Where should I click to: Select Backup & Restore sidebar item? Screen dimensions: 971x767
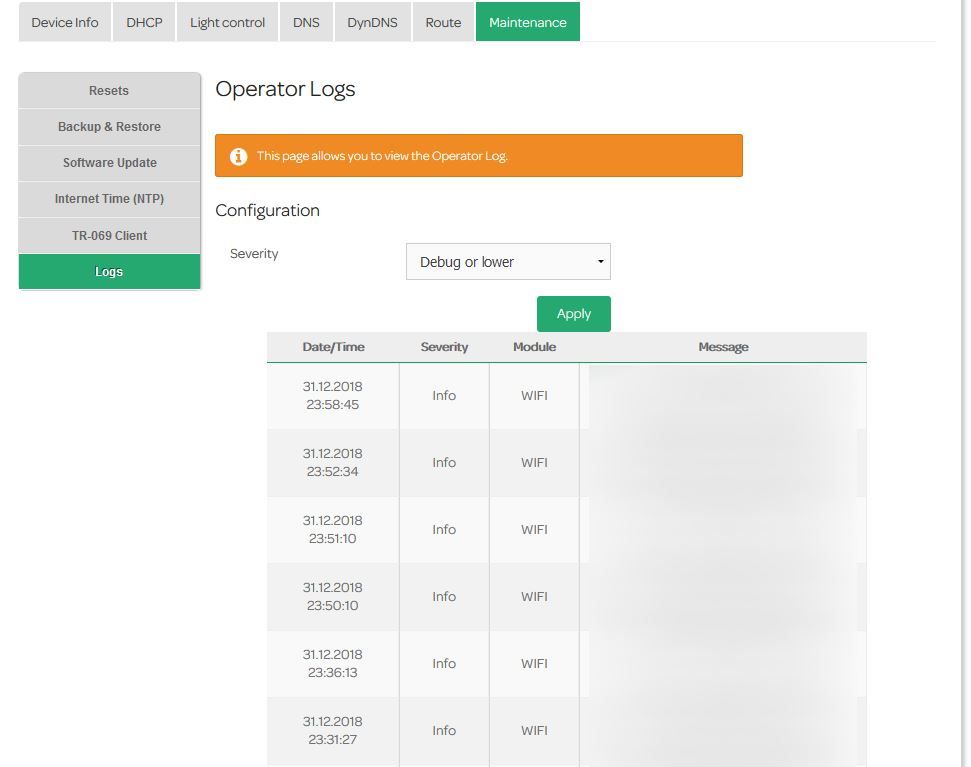point(109,127)
